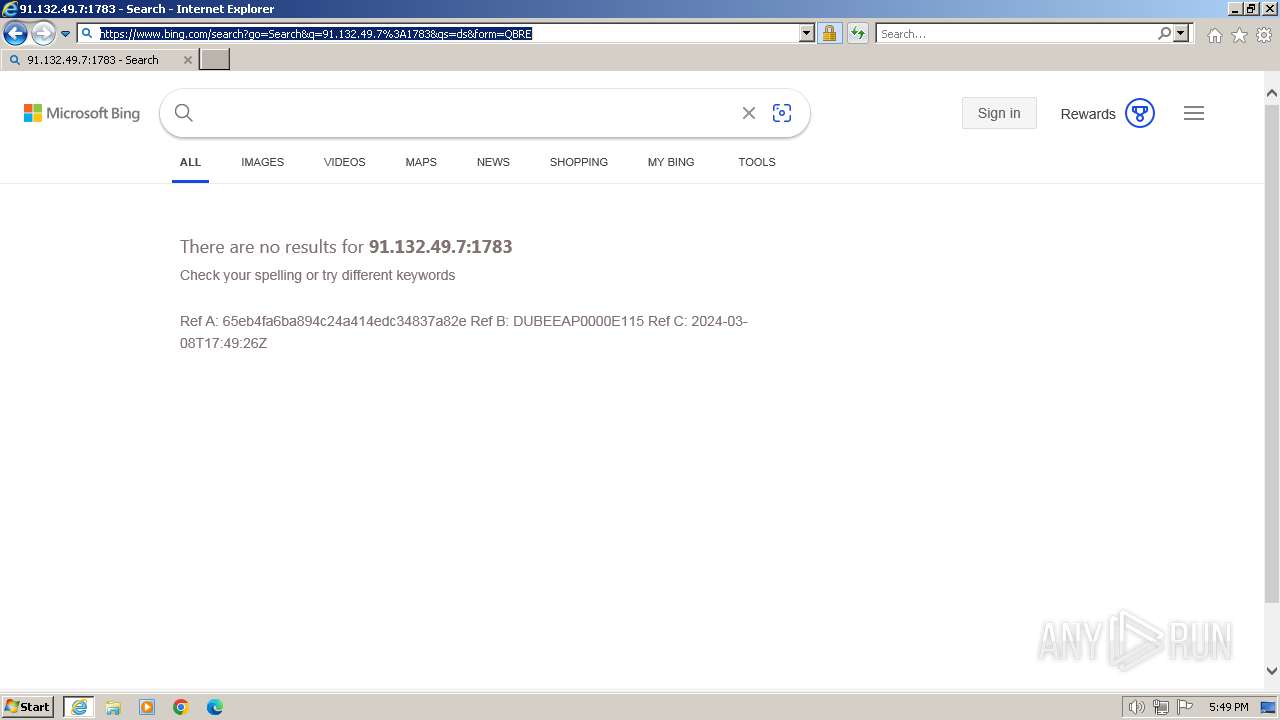Click the Refresh page icon
The image size is (1280, 720).
[x=857, y=33]
